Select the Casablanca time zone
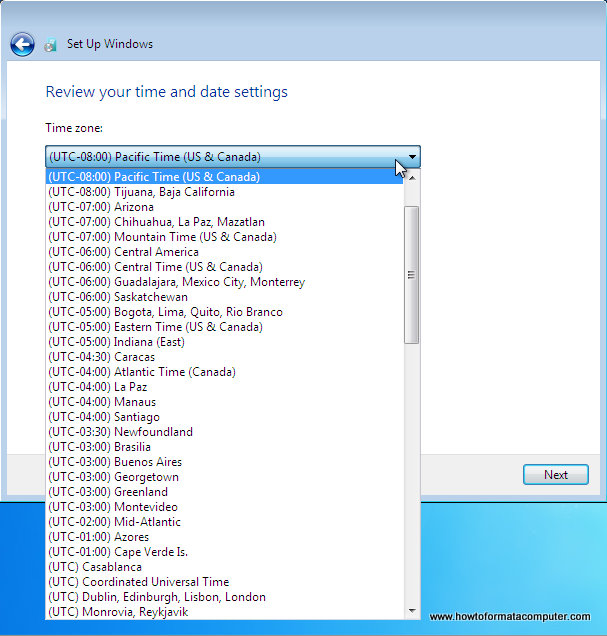The image size is (607, 636). coord(225,567)
